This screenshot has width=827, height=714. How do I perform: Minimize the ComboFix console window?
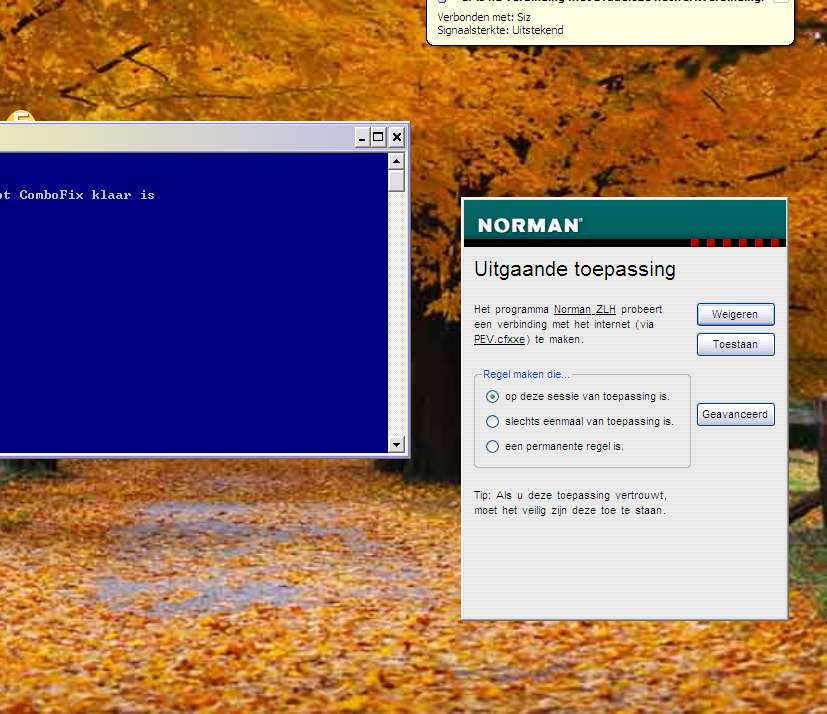[x=362, y=138]
